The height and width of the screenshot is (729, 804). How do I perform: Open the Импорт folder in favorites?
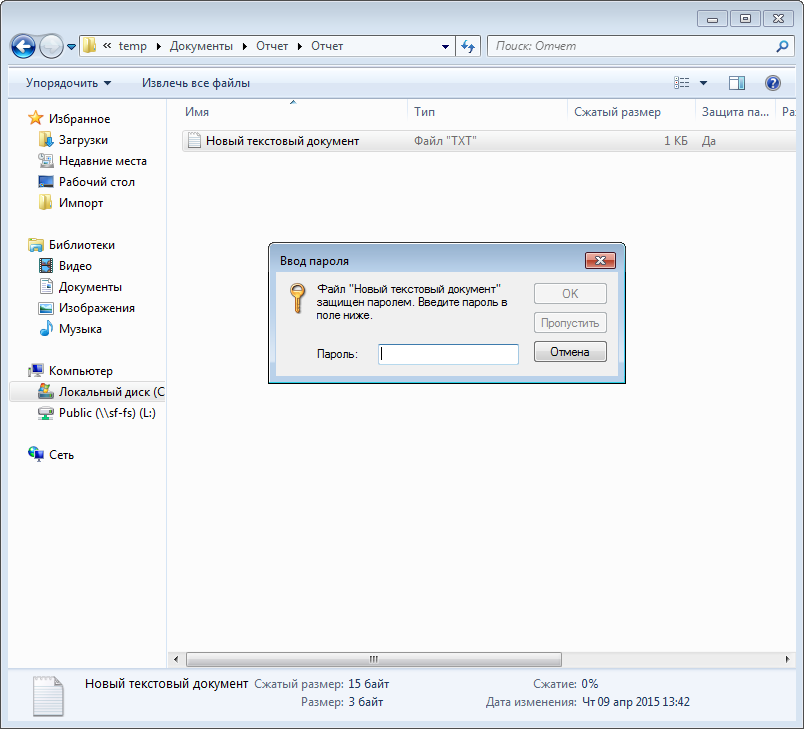tap(81, 203)
